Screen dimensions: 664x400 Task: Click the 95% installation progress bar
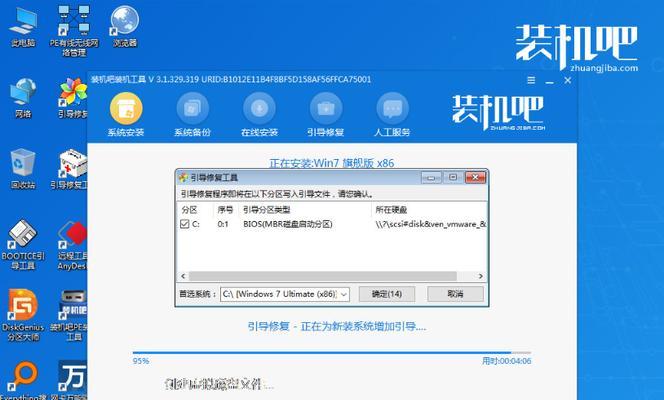click(332, 353)
